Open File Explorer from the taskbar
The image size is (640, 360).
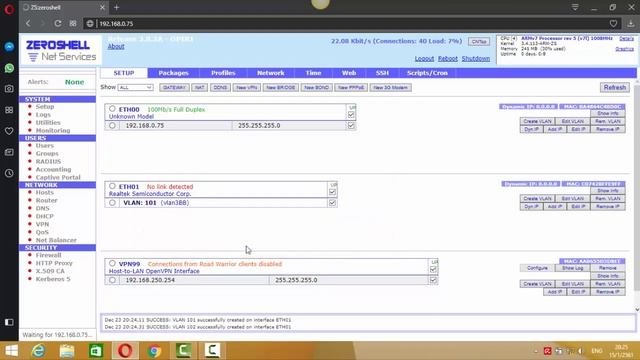67,351
